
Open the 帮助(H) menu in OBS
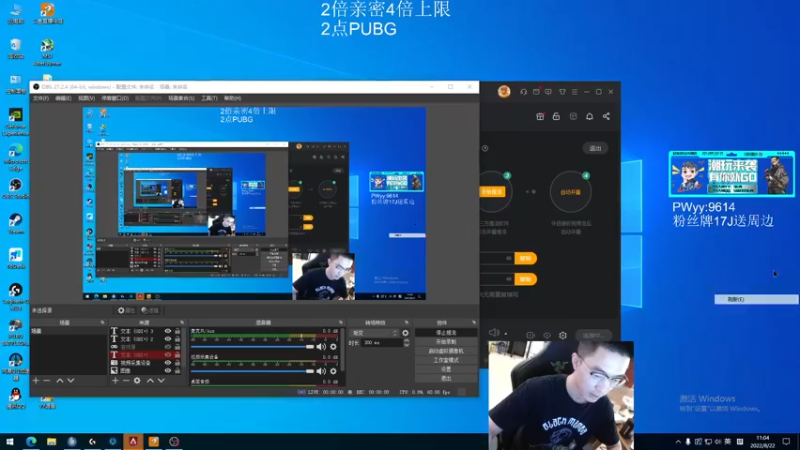click(x=232, y=98)
